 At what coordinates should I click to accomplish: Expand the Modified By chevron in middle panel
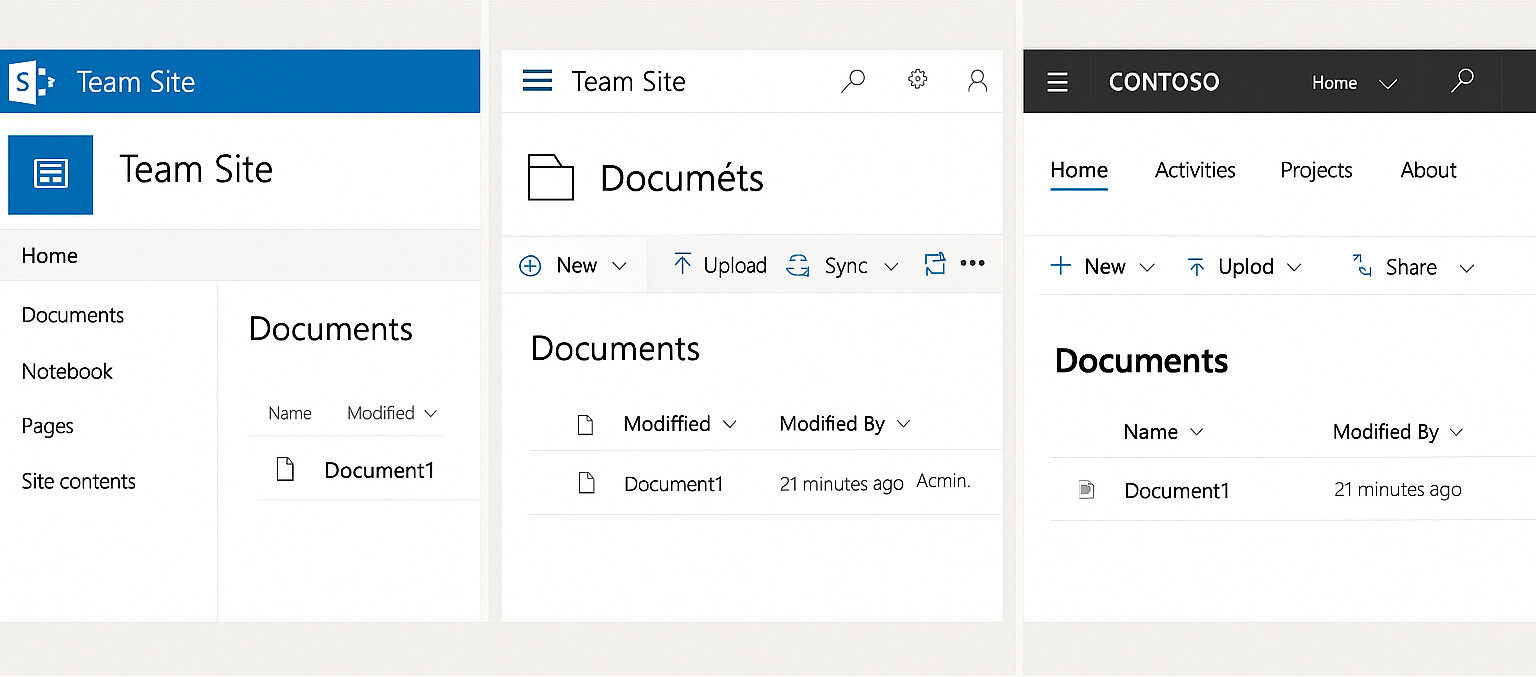[x=904, y=424]
